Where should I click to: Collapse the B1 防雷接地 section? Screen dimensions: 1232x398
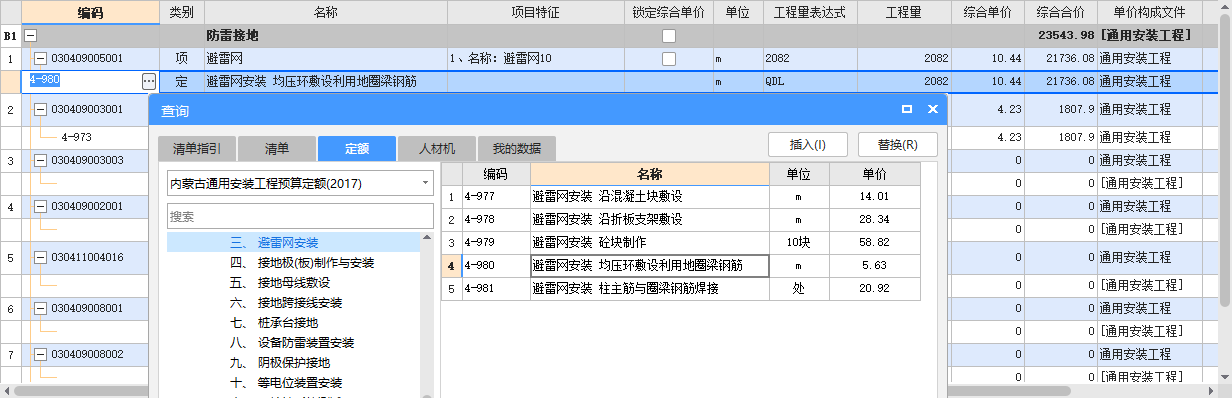(30, 35)
